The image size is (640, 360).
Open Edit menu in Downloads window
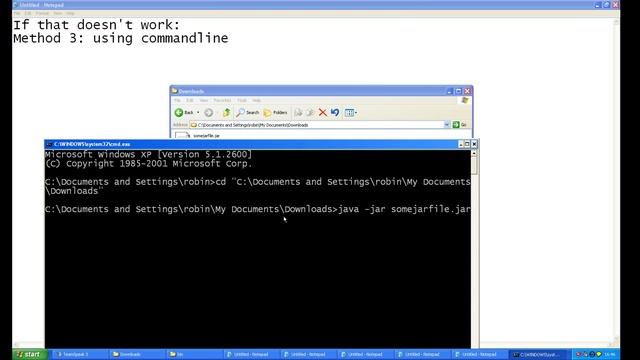point(190,100)
